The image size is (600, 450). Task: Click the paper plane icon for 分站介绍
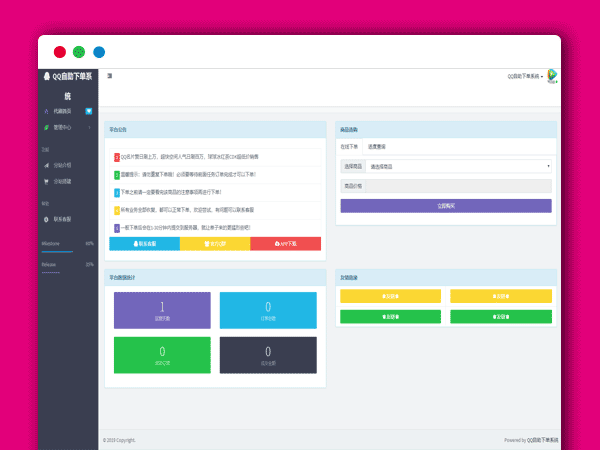(x=46, y=165)
